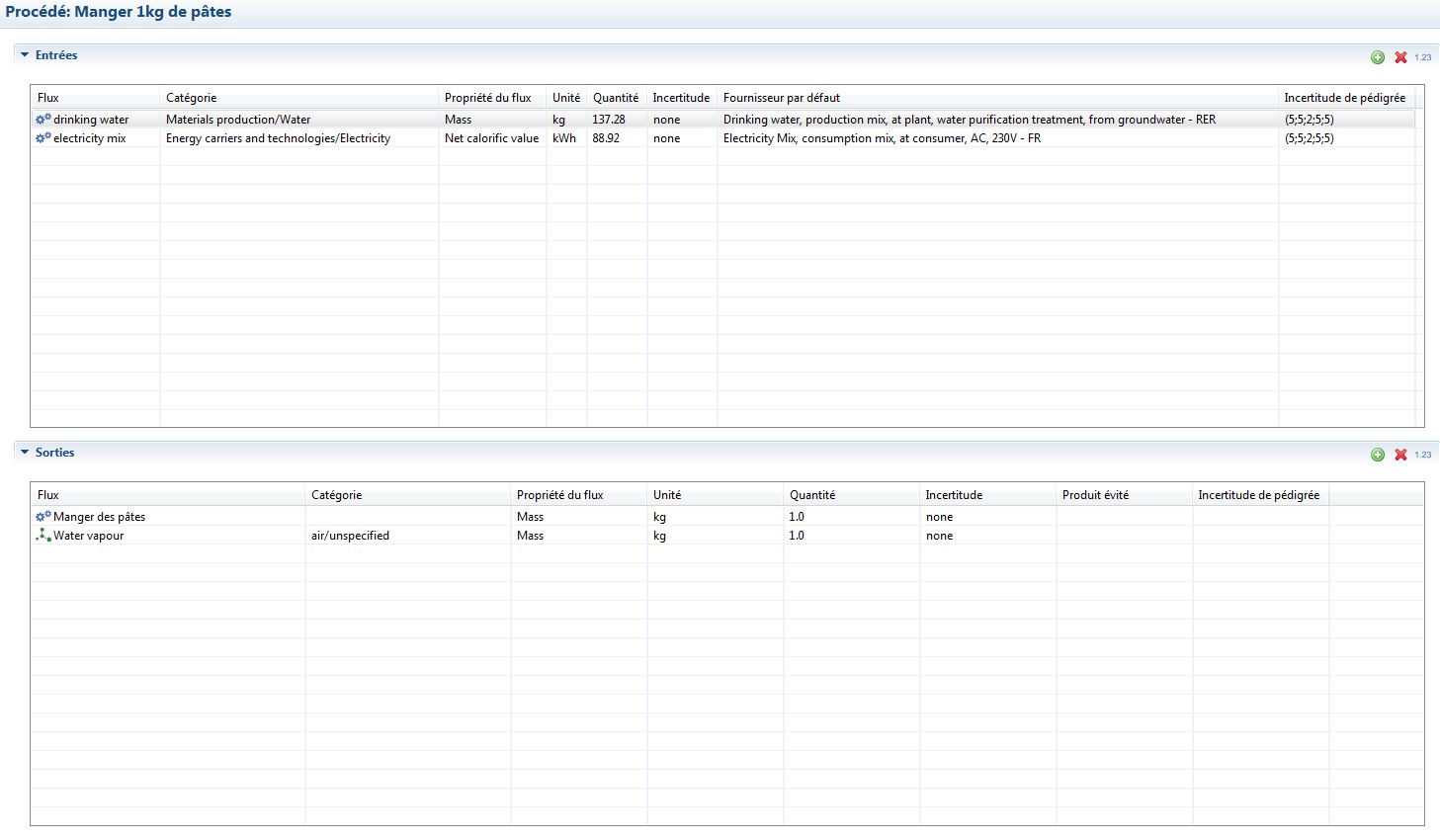
Task: Click uncertainty cell of Water vapour row
Action: point(987,536)
